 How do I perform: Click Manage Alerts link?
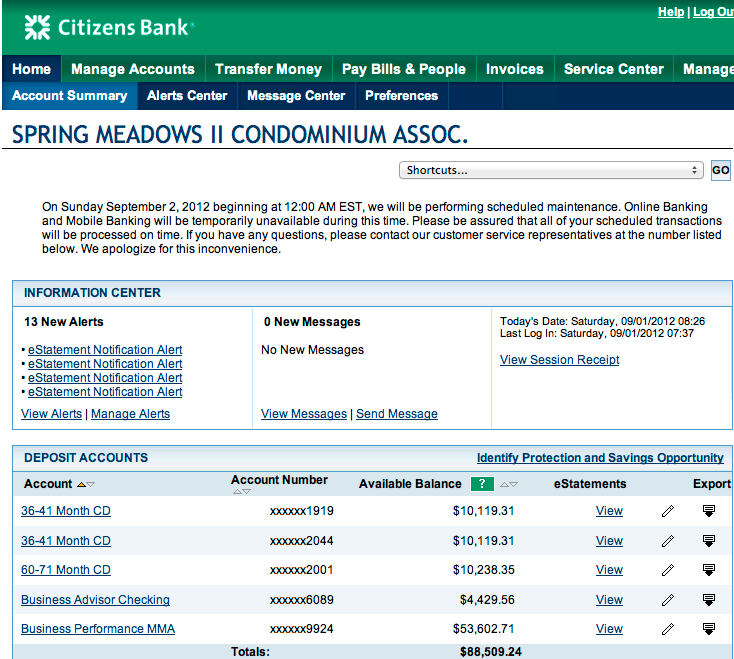tap(131, 414)
